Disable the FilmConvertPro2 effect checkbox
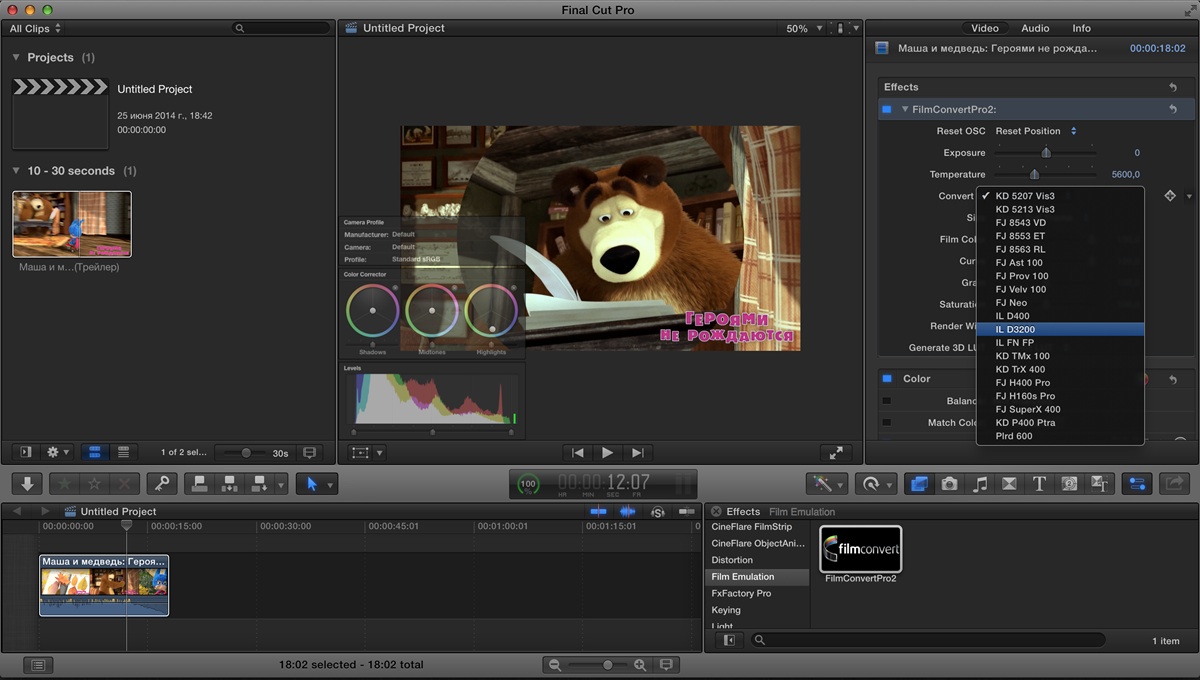Screen dimensions: 1200x680 coord(886,109)
